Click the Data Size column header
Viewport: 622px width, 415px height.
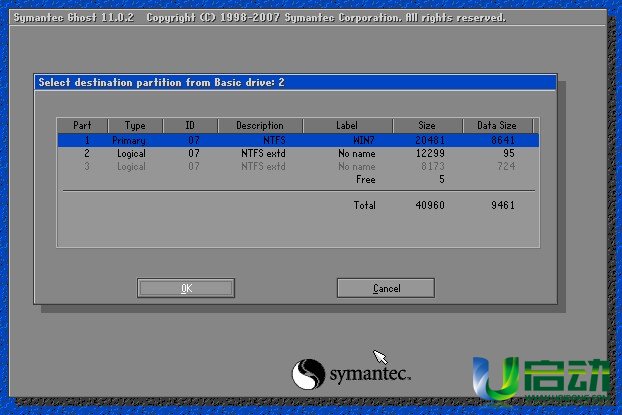pos(497,125)
